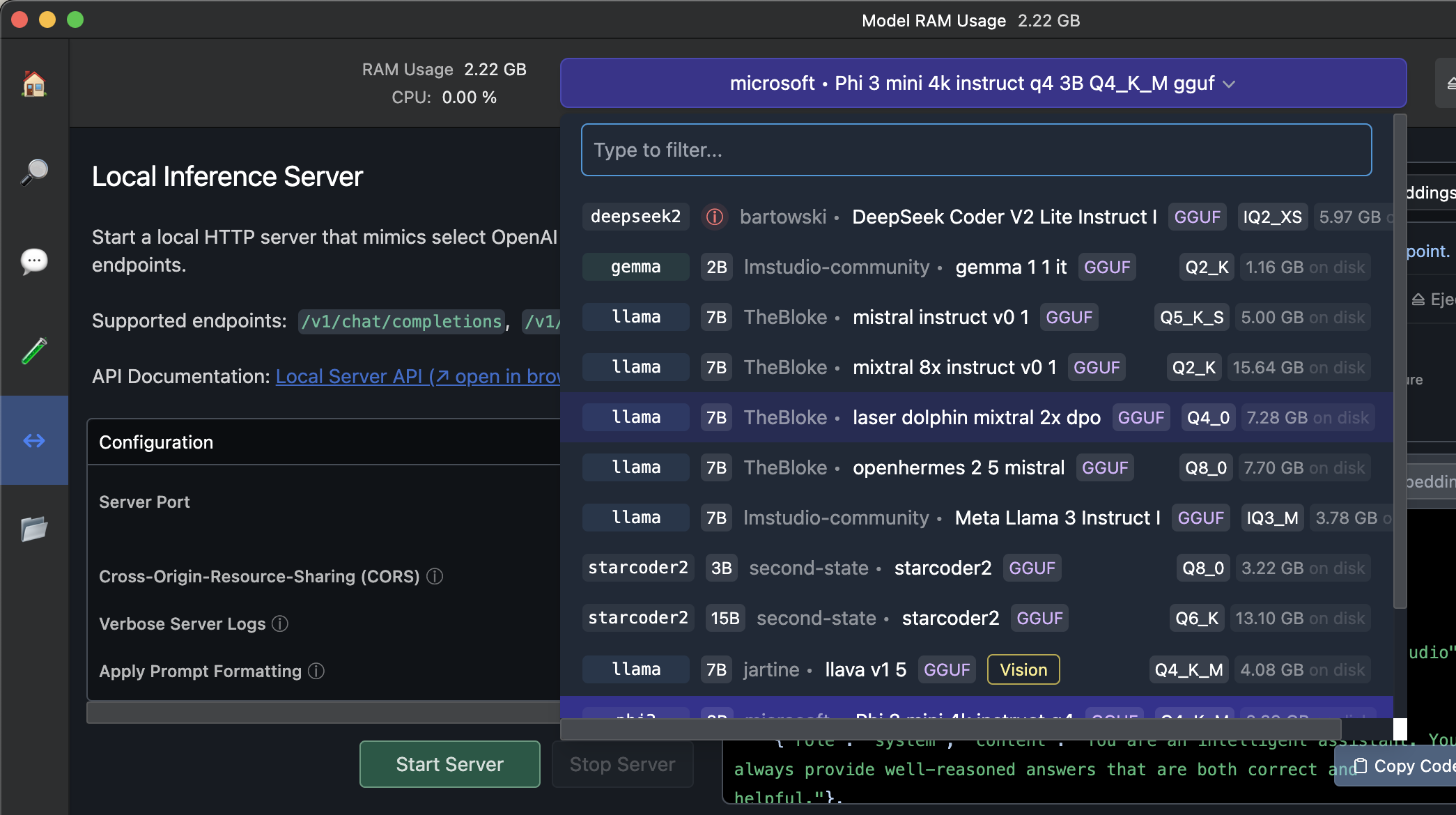
Task: Select the Local Server arrows icon
Action: 33,440
